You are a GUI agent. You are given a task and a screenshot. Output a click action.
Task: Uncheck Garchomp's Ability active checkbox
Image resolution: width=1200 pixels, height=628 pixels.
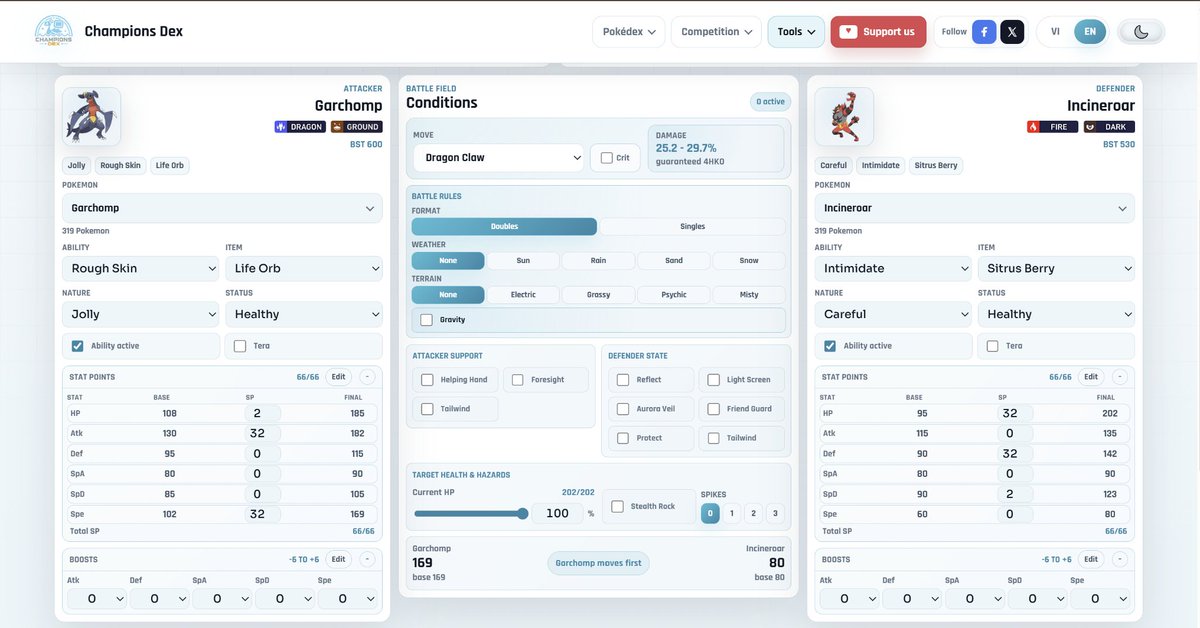[x=77, y=346]
